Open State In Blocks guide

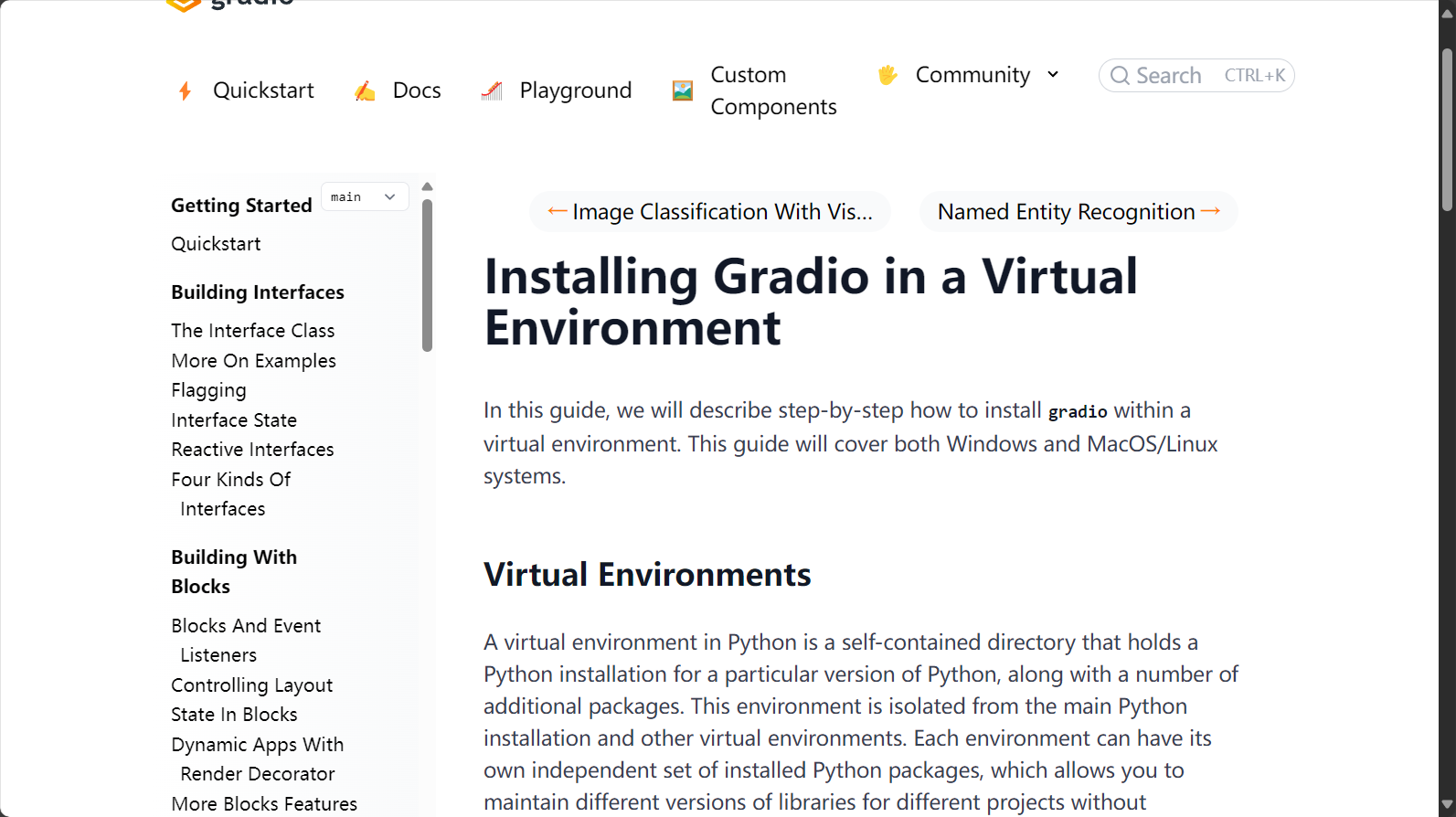click(x=234, y=715)
